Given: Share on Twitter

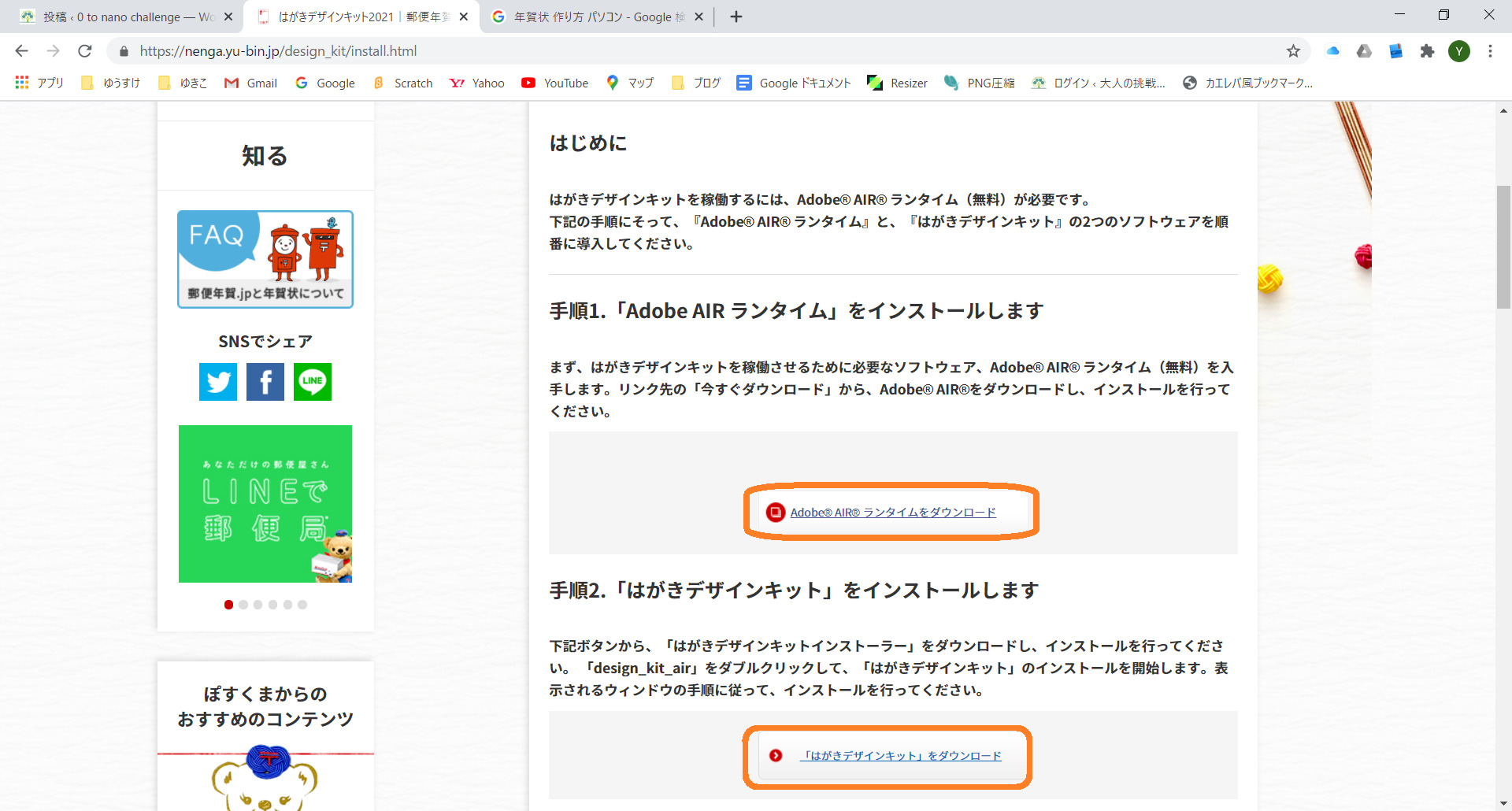Looking at the screenshot, I should pyautogui.click(x=218, y=382).
